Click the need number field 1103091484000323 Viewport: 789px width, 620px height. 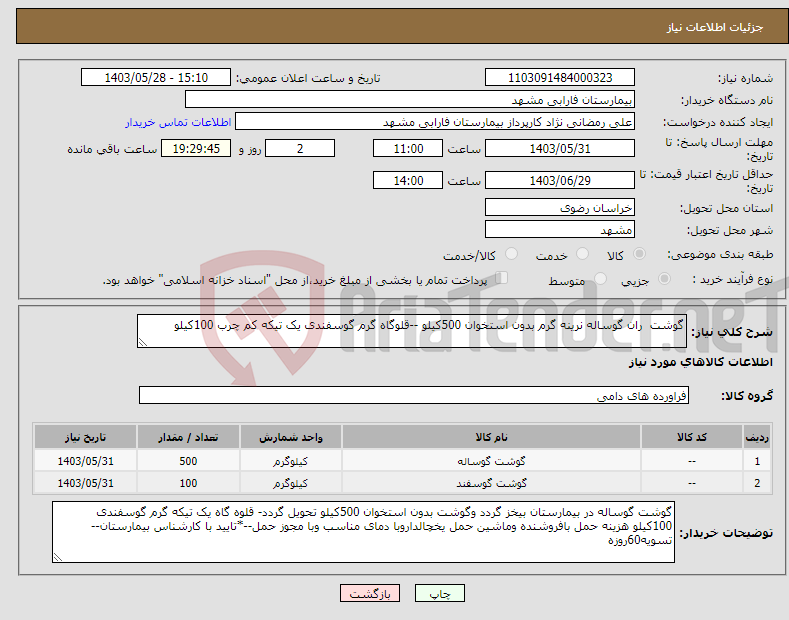tap(560, 78)
